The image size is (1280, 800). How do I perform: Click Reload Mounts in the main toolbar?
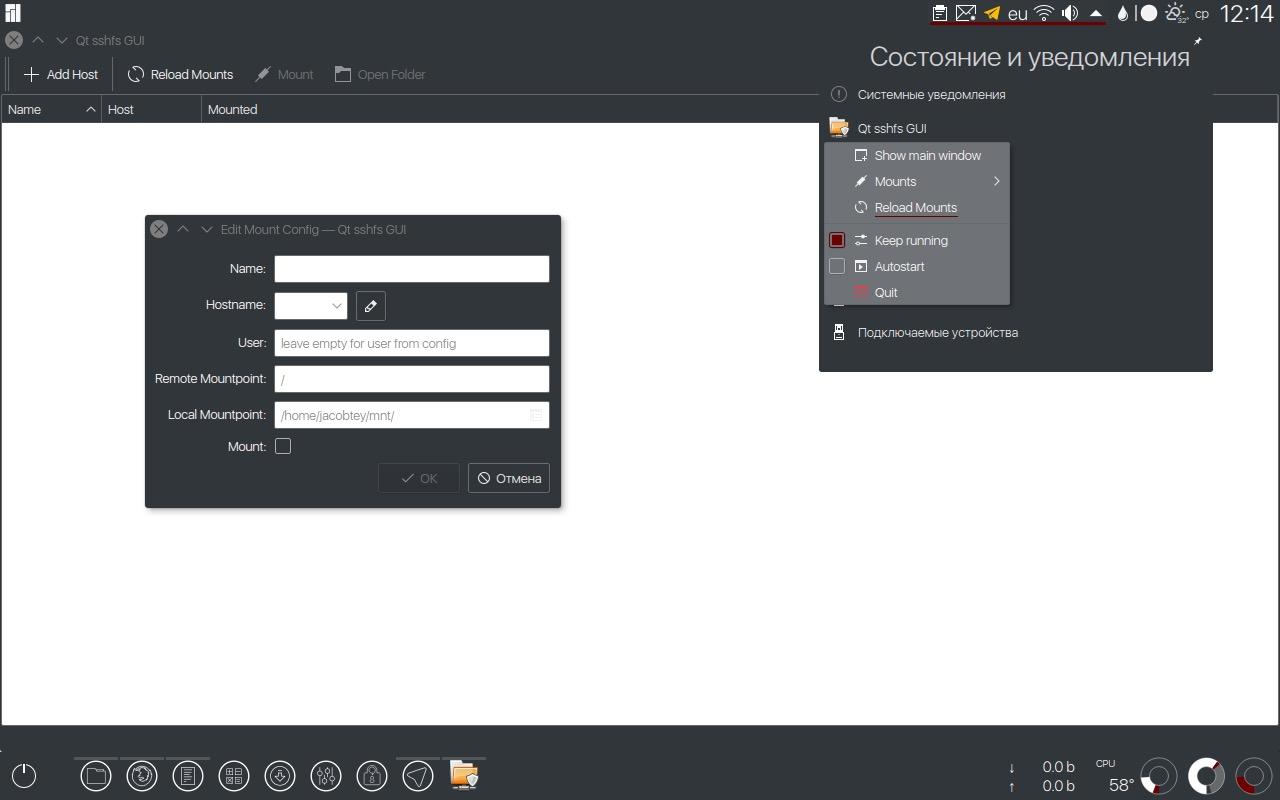coord(181,74)
